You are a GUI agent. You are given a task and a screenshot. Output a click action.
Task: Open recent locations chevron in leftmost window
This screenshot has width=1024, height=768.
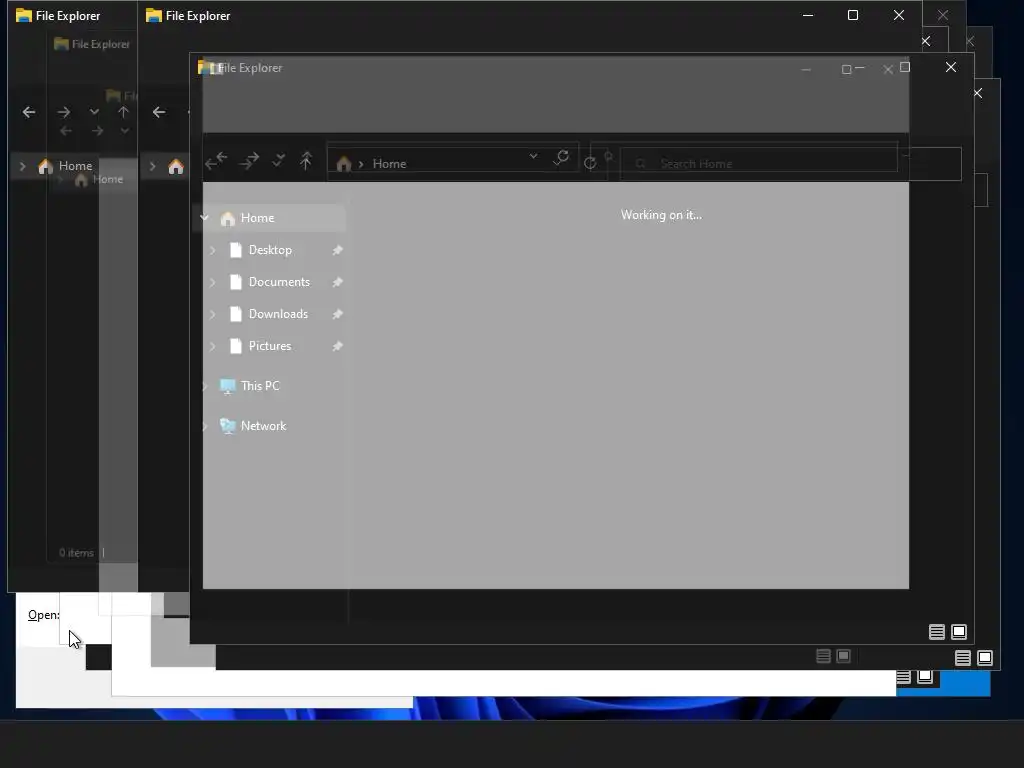point(94,112)
